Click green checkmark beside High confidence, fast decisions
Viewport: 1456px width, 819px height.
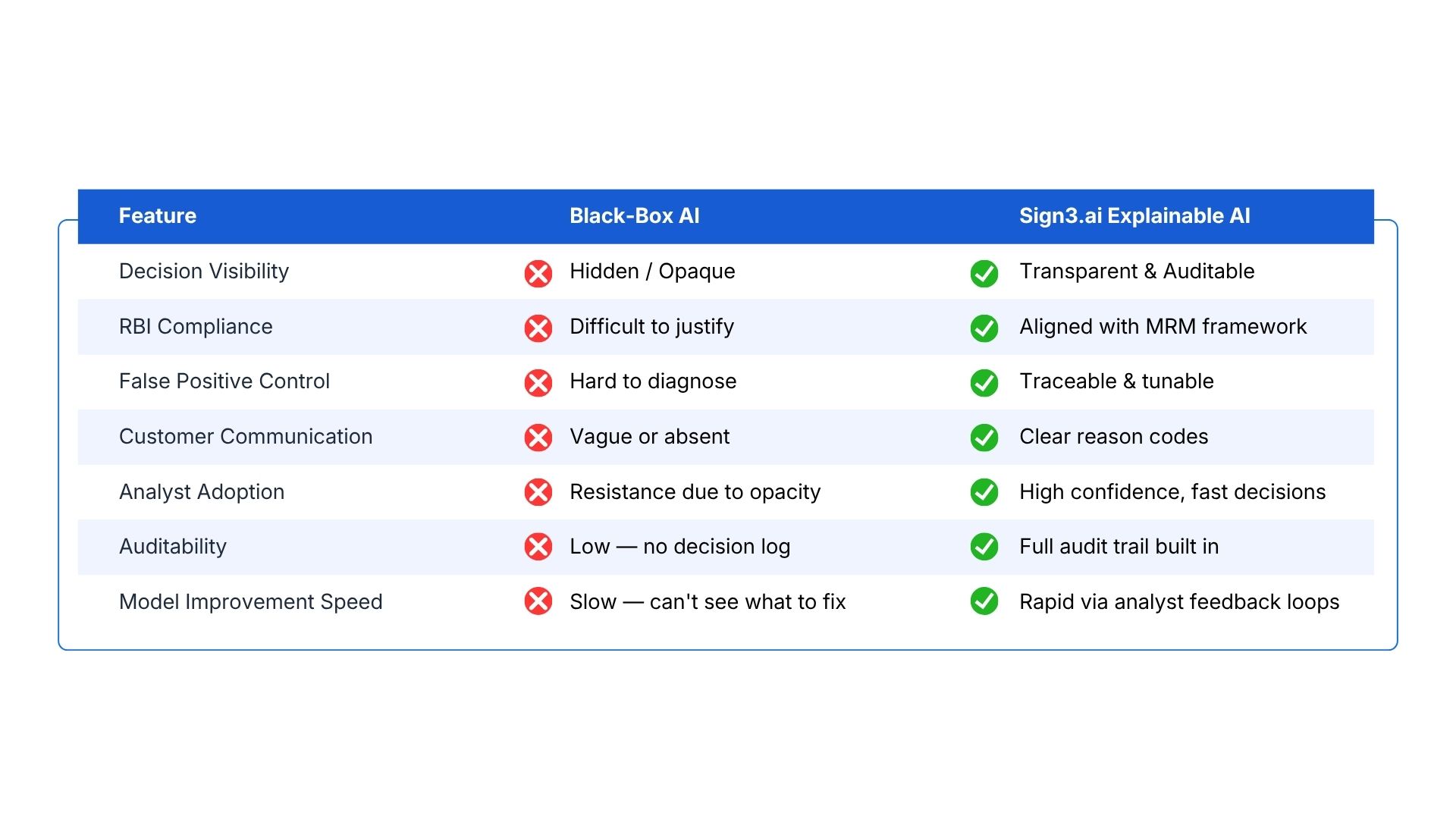click(984, 492)
